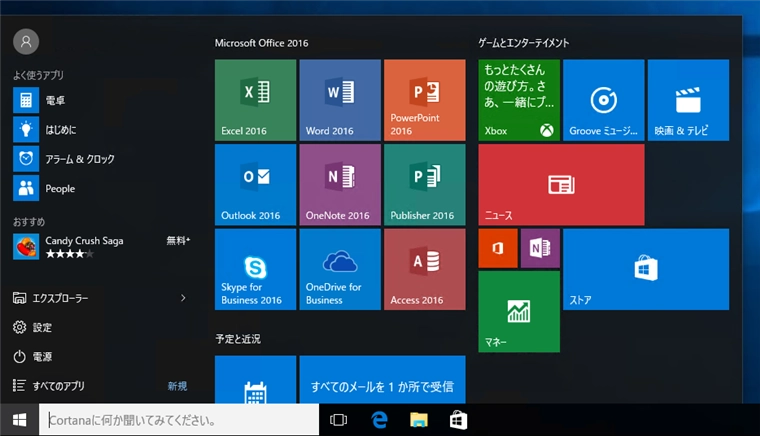This screenshot has width=760, height=436.
Task: Open エクスプローラー from Start menu
Action: tap(51, 298)
